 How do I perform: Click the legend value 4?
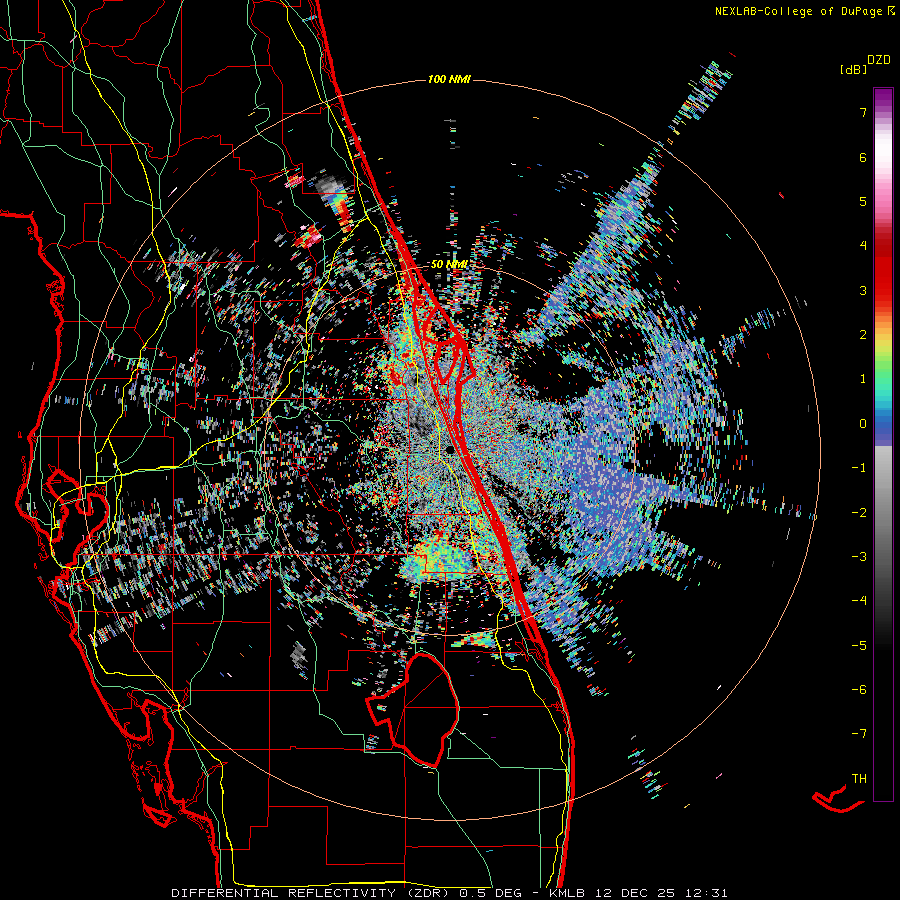862,246
